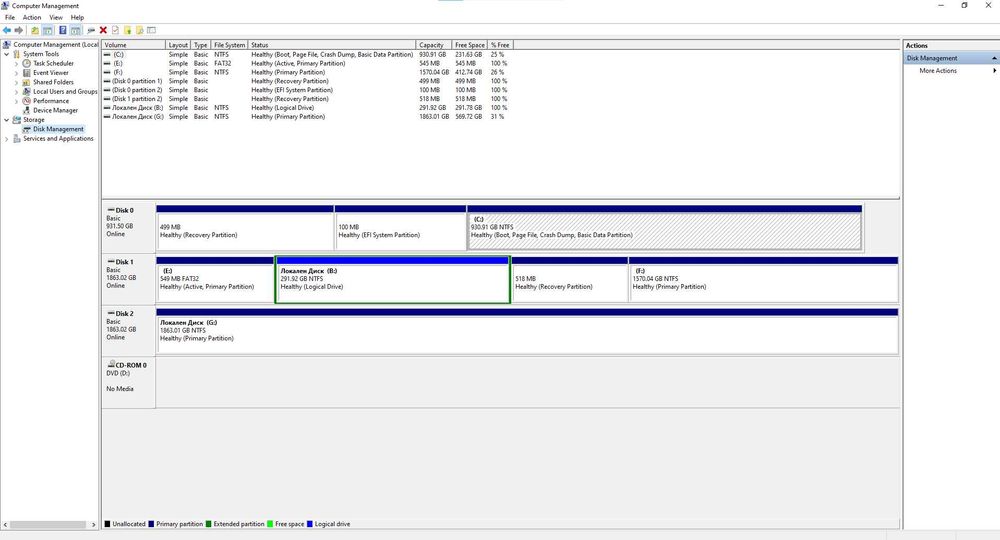Image resolution: width=1000 pixels, height=540 pixels.
Task: Select the 499 MB Recovery Partition block on Disk 0
Action: pyautogui.click(x=245, y=228)
